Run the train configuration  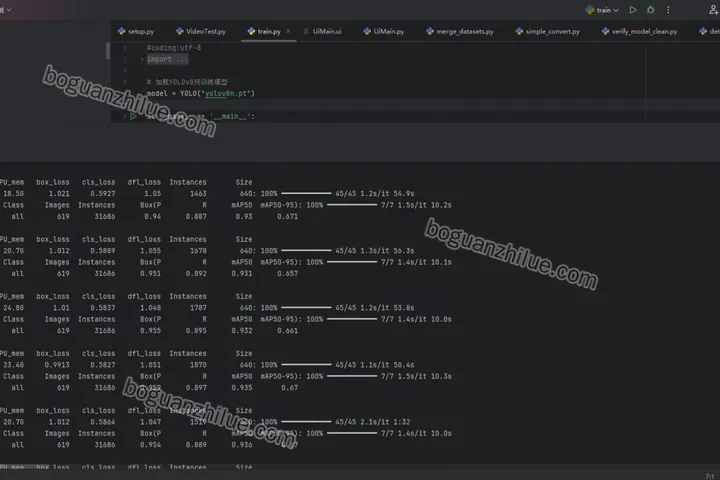633,10
